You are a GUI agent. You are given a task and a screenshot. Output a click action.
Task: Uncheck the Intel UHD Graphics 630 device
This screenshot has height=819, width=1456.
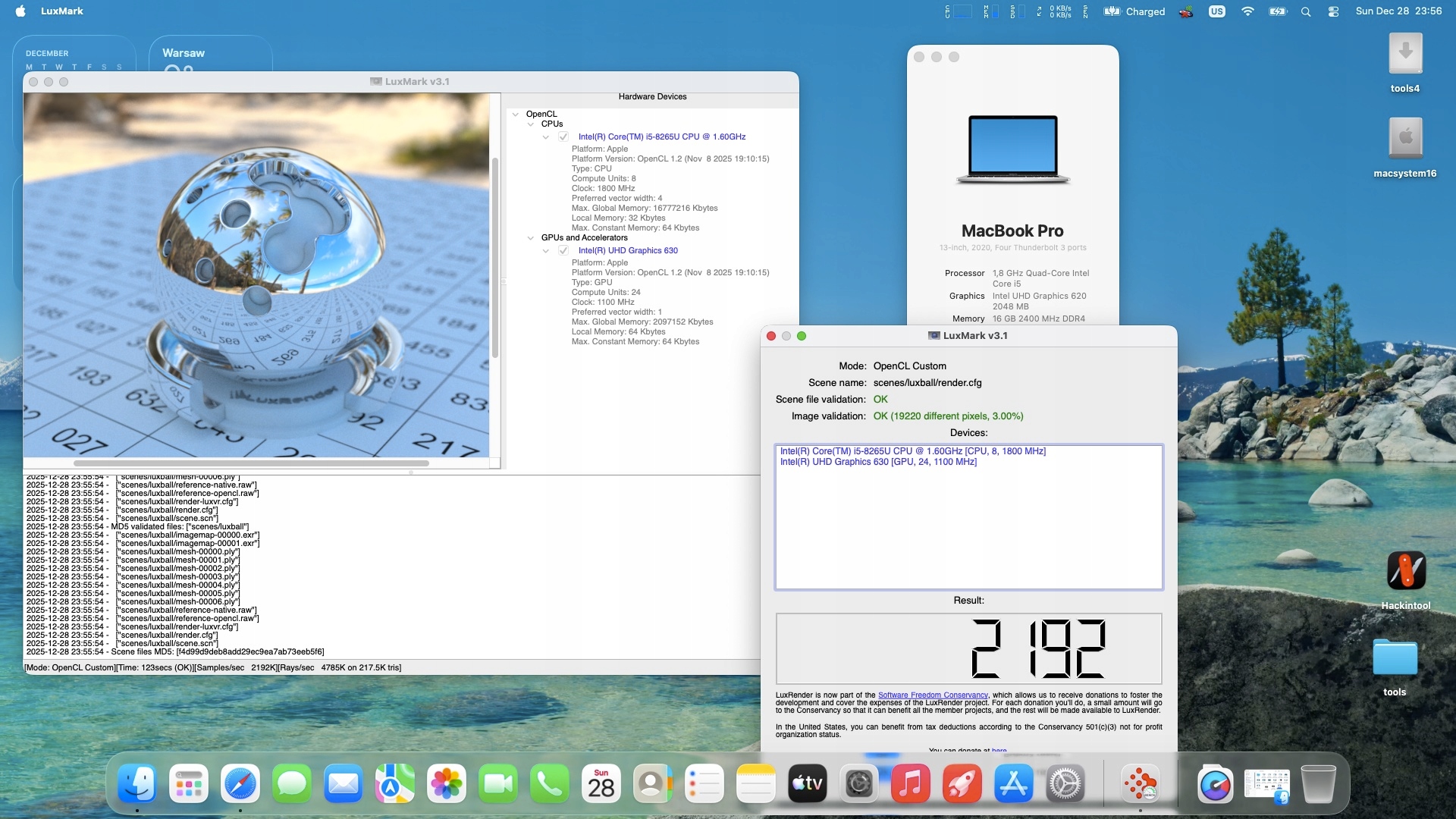(x=563, y=251)
